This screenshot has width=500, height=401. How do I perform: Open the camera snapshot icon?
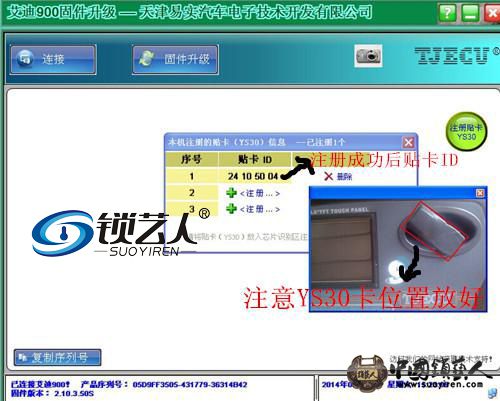368,56
